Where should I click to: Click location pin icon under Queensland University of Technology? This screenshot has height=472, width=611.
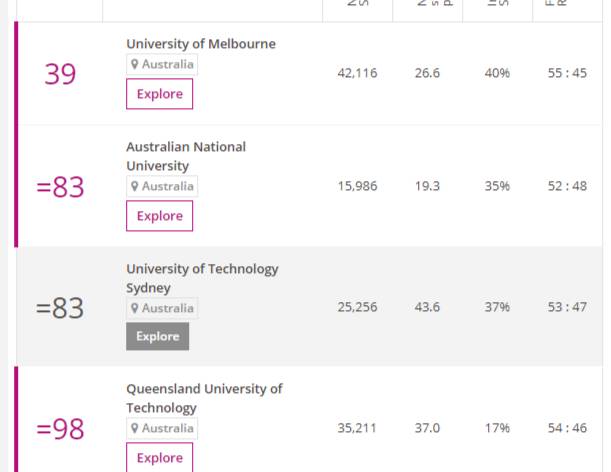(x=134, y=428)
